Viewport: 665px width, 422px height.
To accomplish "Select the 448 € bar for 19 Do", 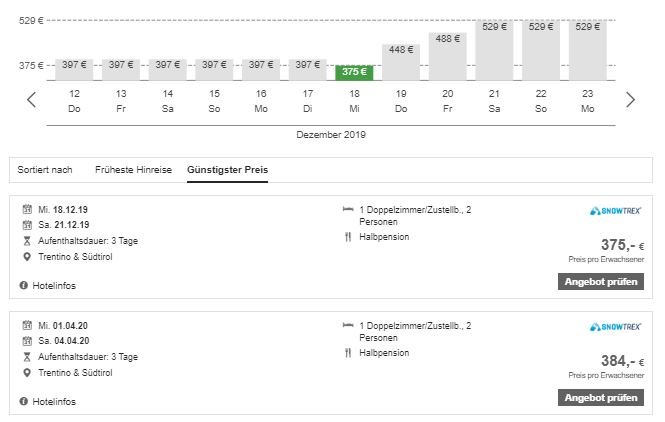I will click(x=401, y=62).
